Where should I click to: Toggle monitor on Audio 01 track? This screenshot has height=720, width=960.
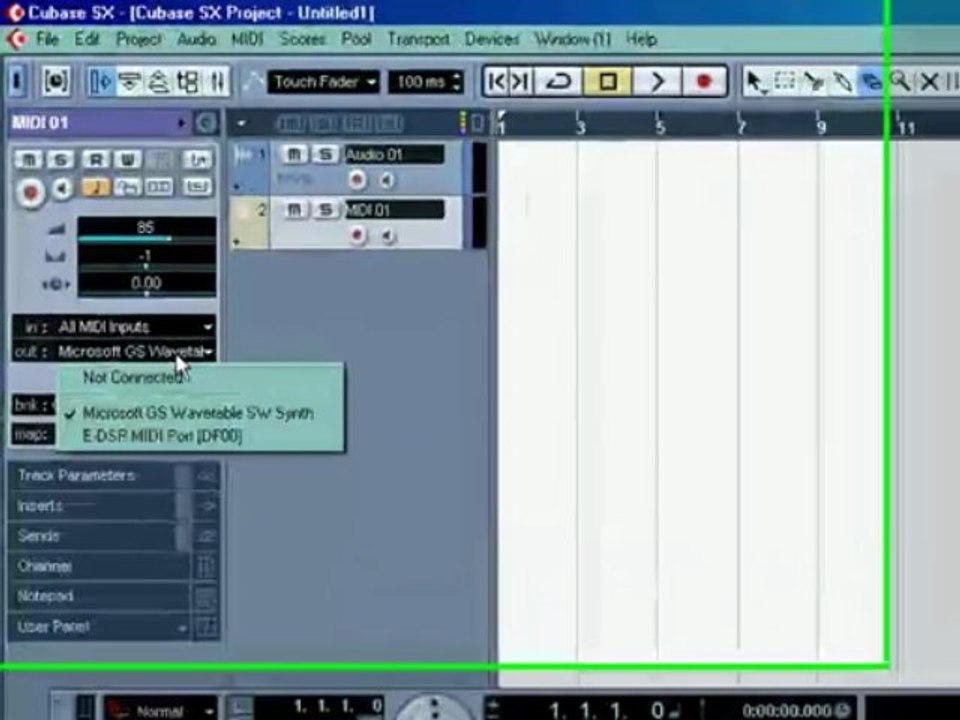click(x=387, y=180)
